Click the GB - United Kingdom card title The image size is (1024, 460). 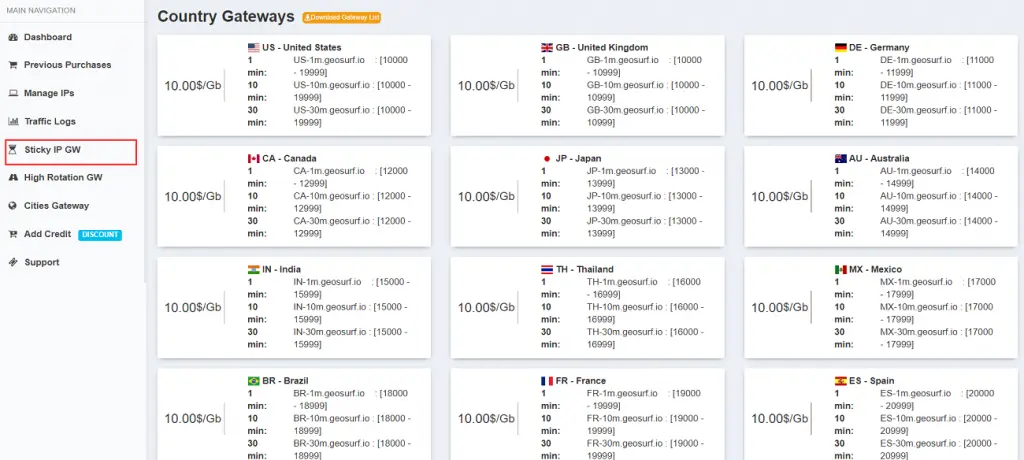(x=602, y=48)
